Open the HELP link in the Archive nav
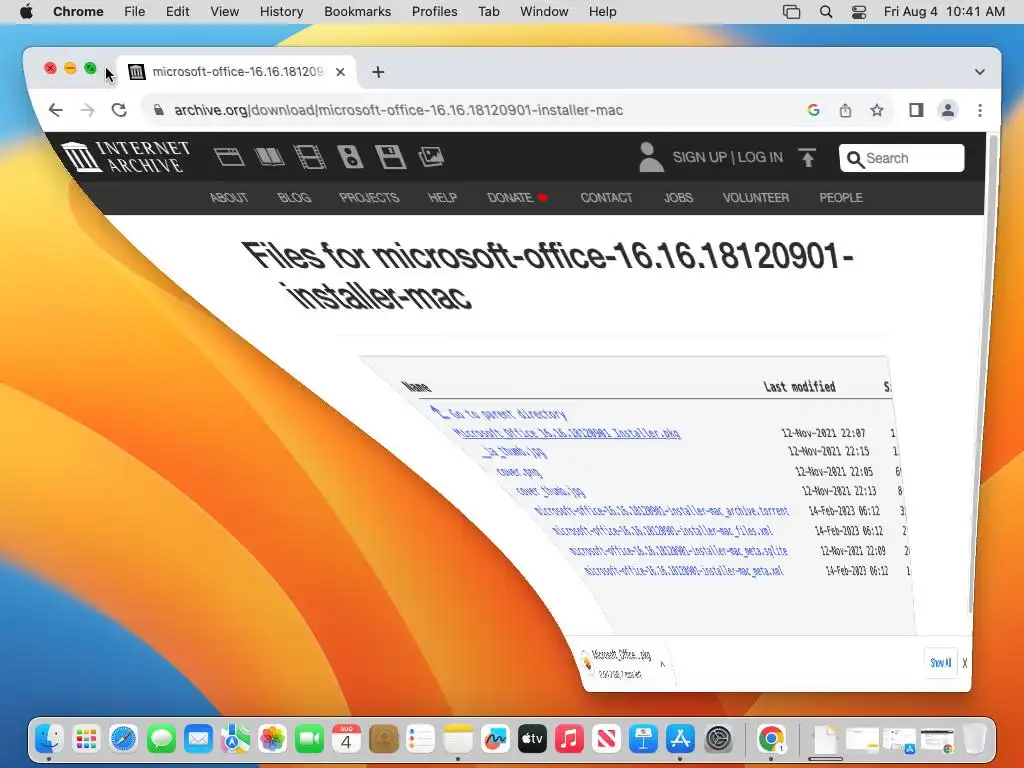 442,198
